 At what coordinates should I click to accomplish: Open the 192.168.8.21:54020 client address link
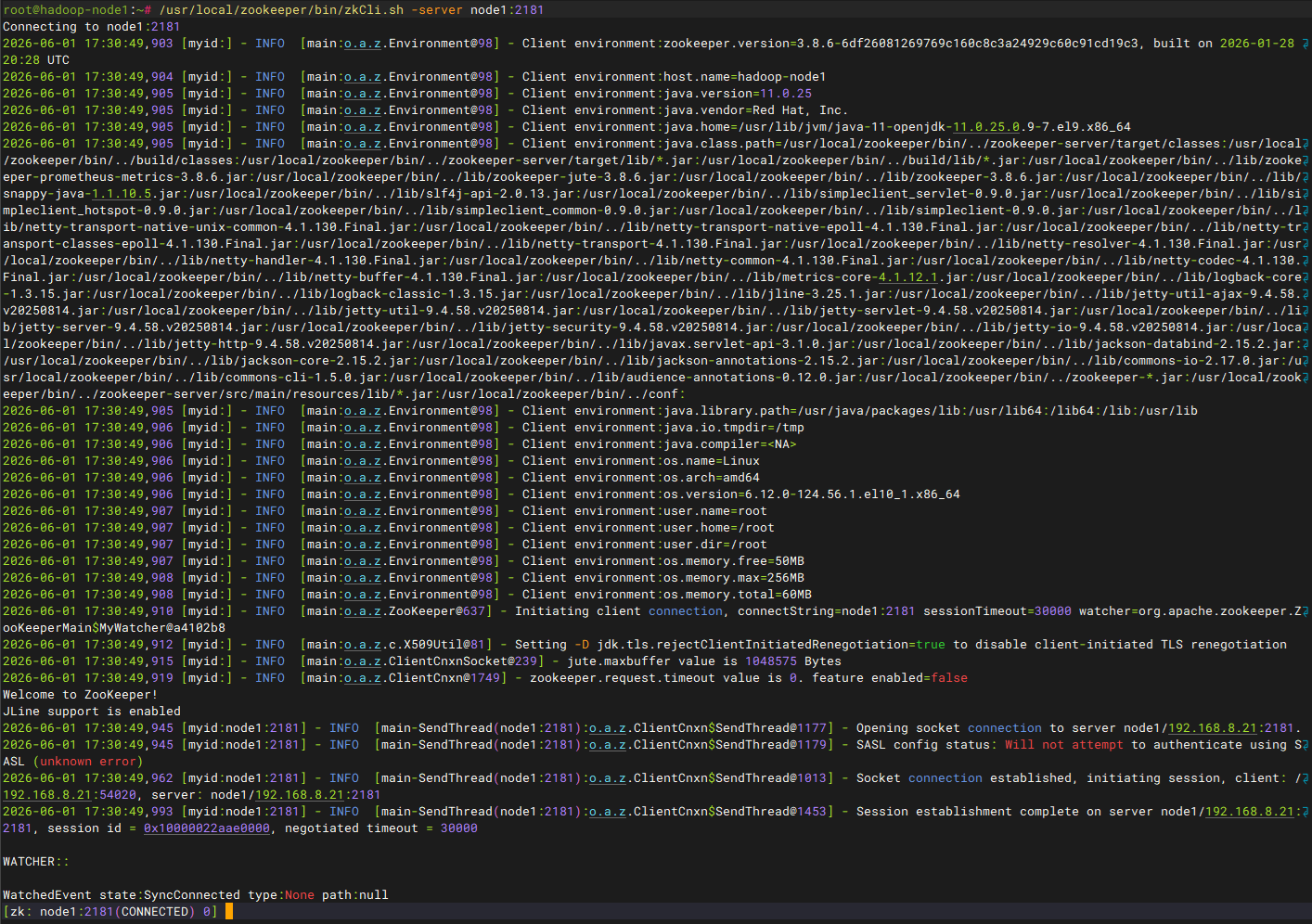70,795
